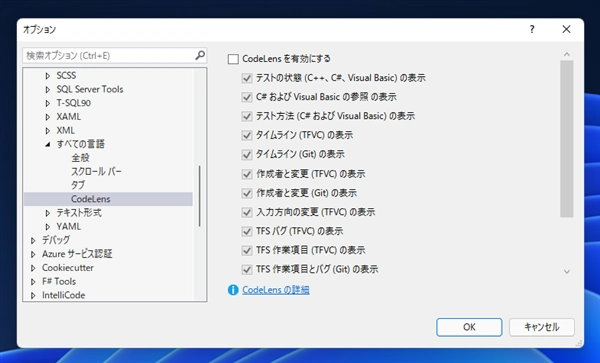Toggle TFS 作業項目とバグ (Git) の表示 checkbox
The height and width of the screenshot is (363, 600).
pos(247,270)
